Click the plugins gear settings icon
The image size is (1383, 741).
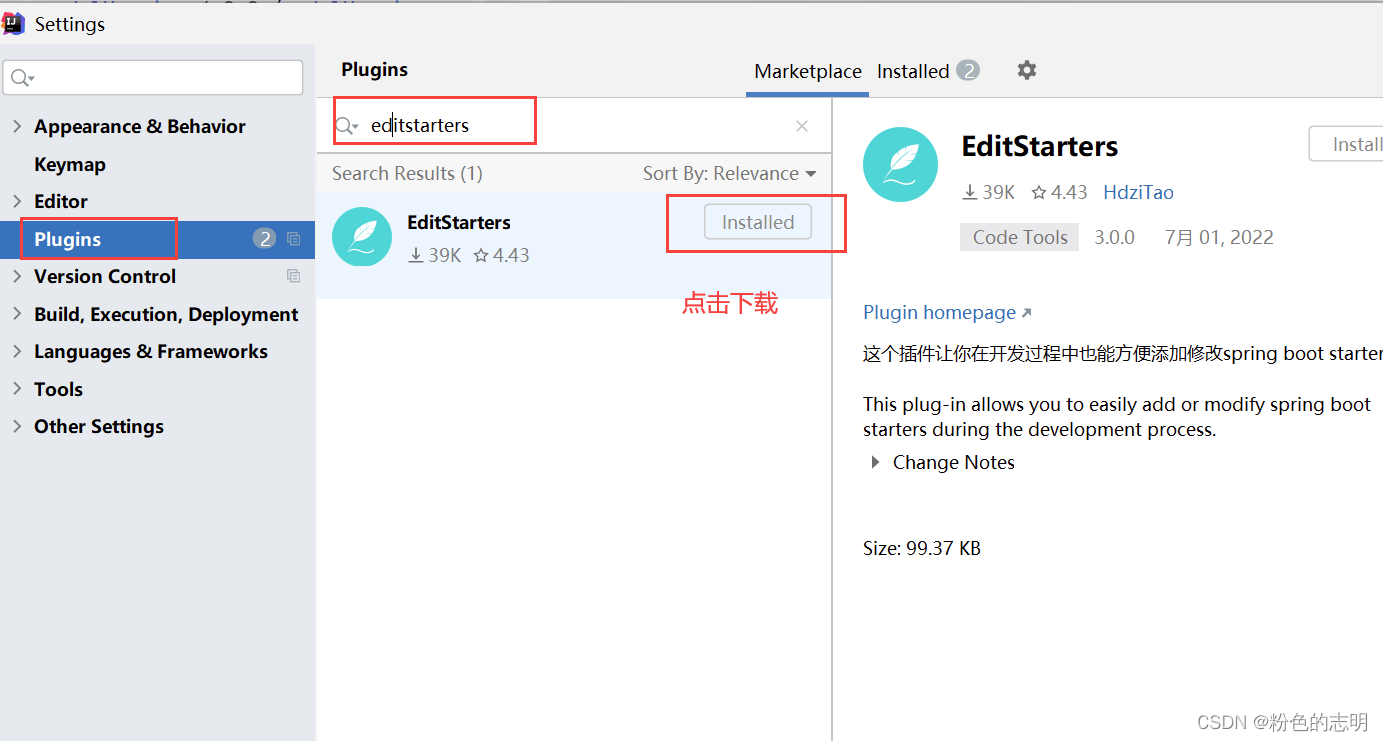(x=1027, y=70)
